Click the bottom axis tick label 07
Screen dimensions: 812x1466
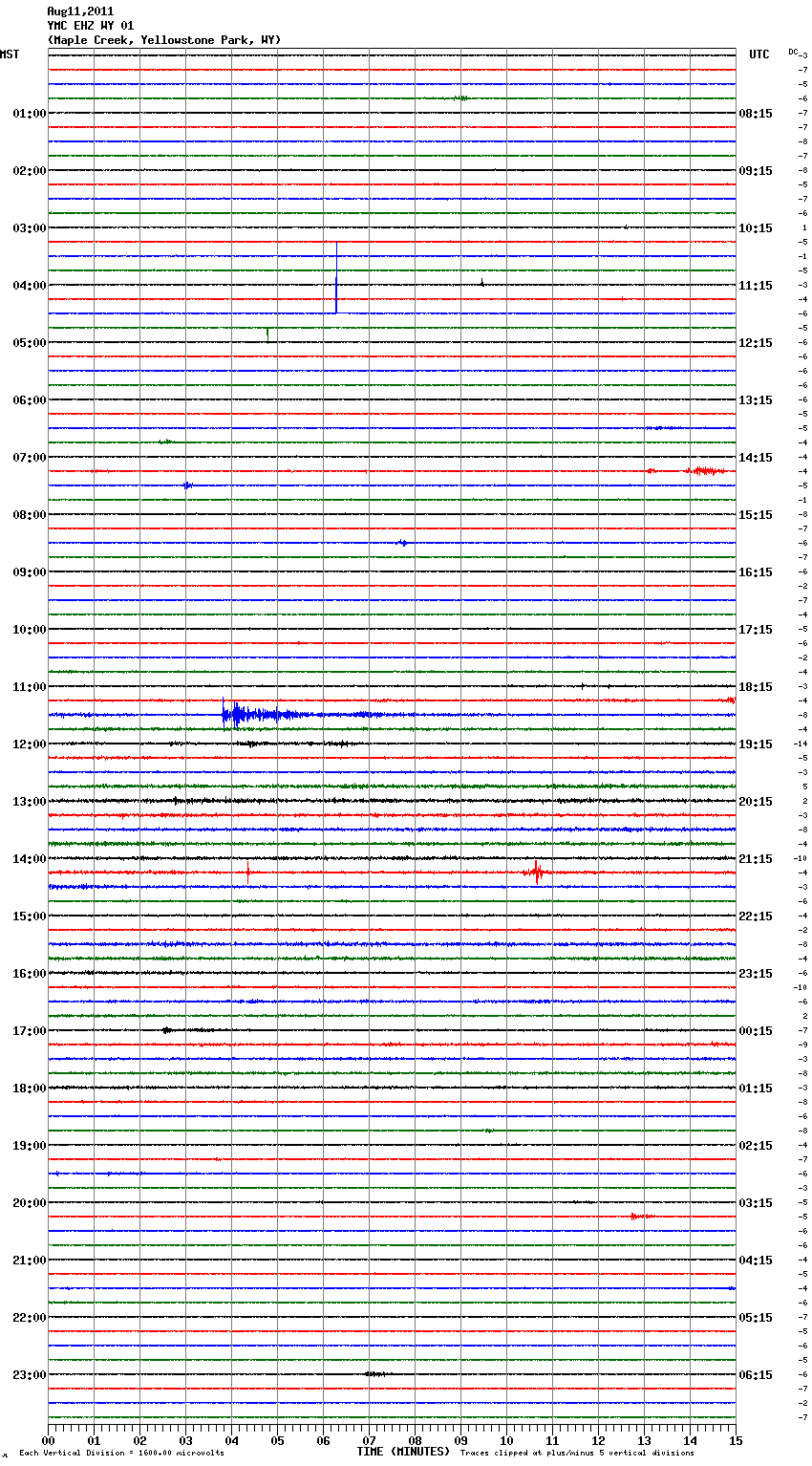pyautogui.click(x=369, y=1440)
